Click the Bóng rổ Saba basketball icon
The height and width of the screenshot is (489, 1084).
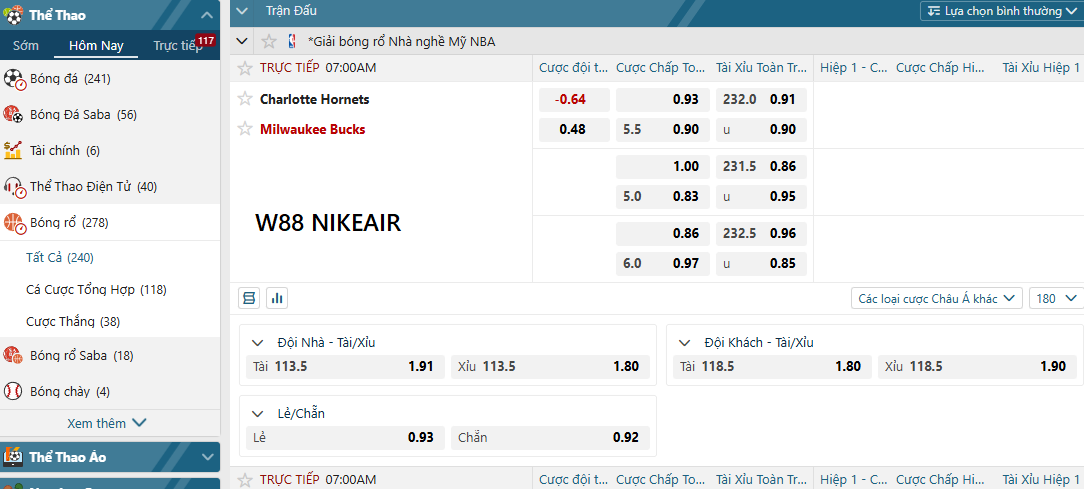tap(14, 355)
